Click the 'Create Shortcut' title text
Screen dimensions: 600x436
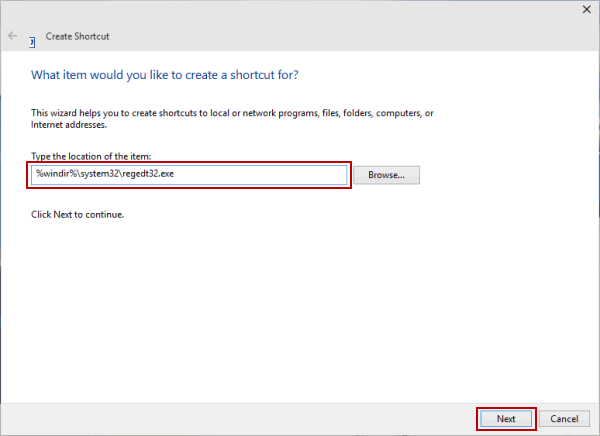[77, 36]
